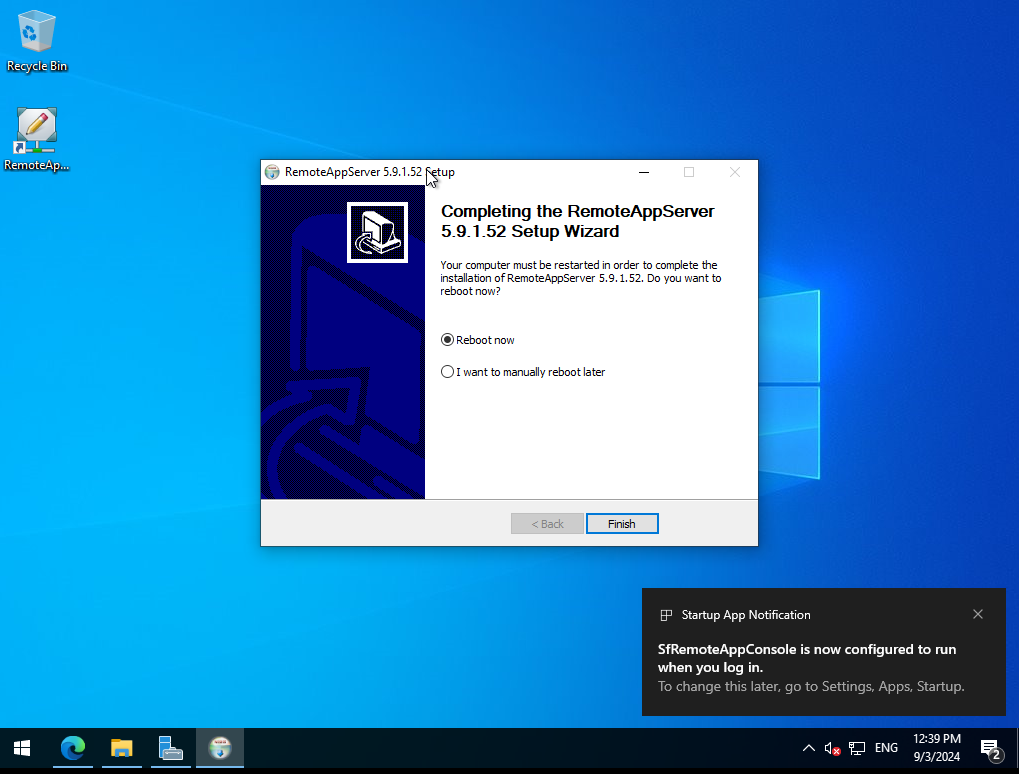Launch Microsoft Edge from taskbar
Screen dimensions: 1019x774
pos(73,748)
